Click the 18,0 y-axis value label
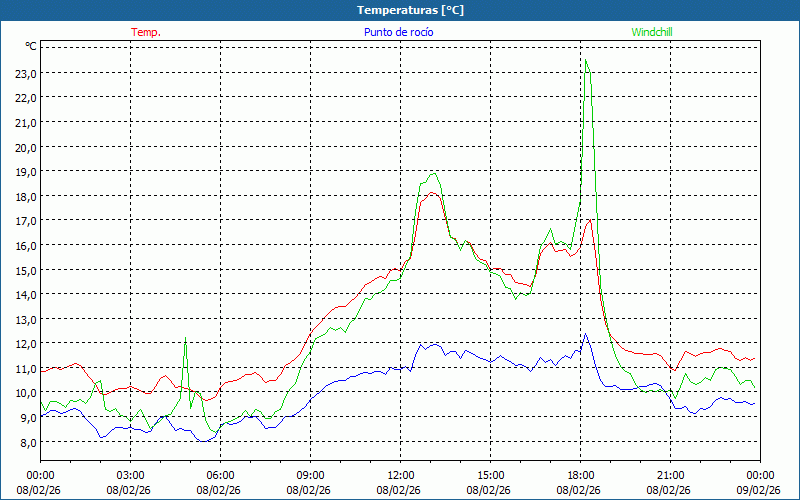The image size is (800, 500). point(25,196)
